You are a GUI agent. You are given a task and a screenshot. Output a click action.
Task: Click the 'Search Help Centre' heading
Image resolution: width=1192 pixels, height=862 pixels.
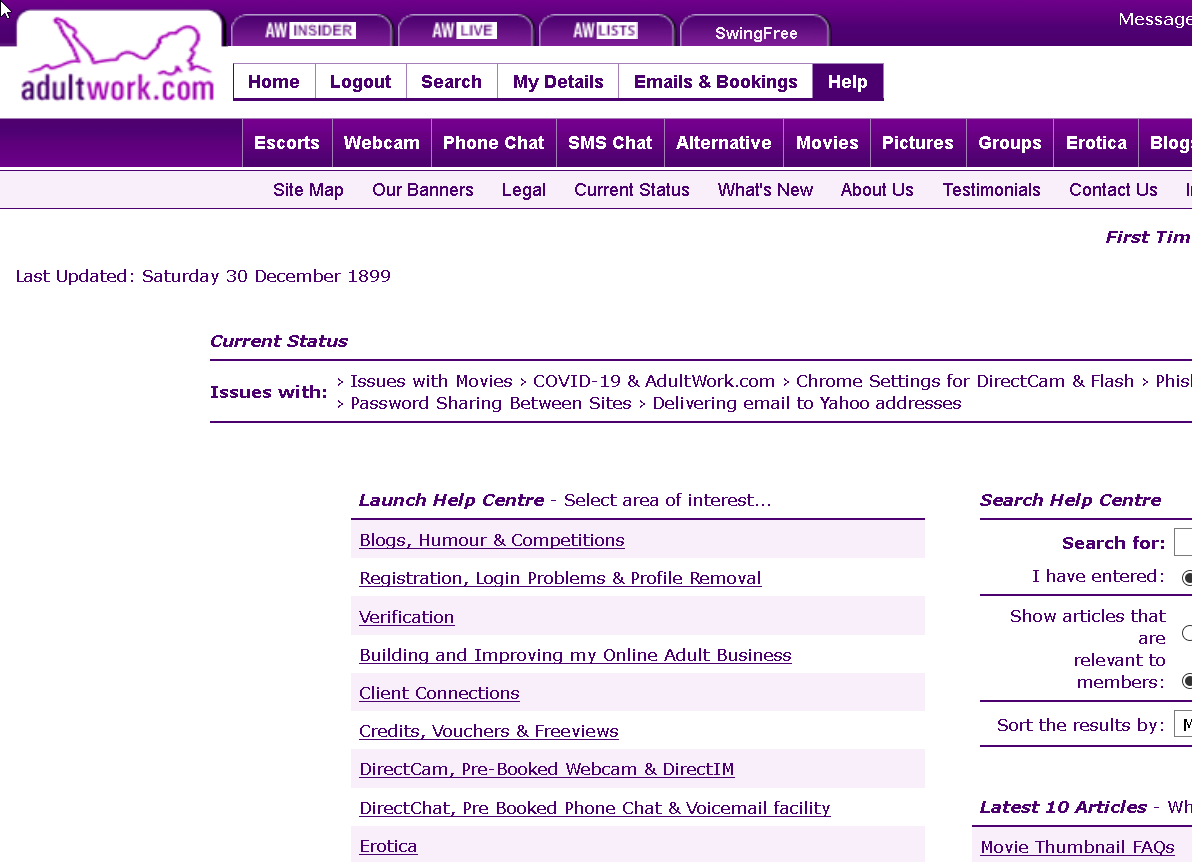pos(1070,500)
